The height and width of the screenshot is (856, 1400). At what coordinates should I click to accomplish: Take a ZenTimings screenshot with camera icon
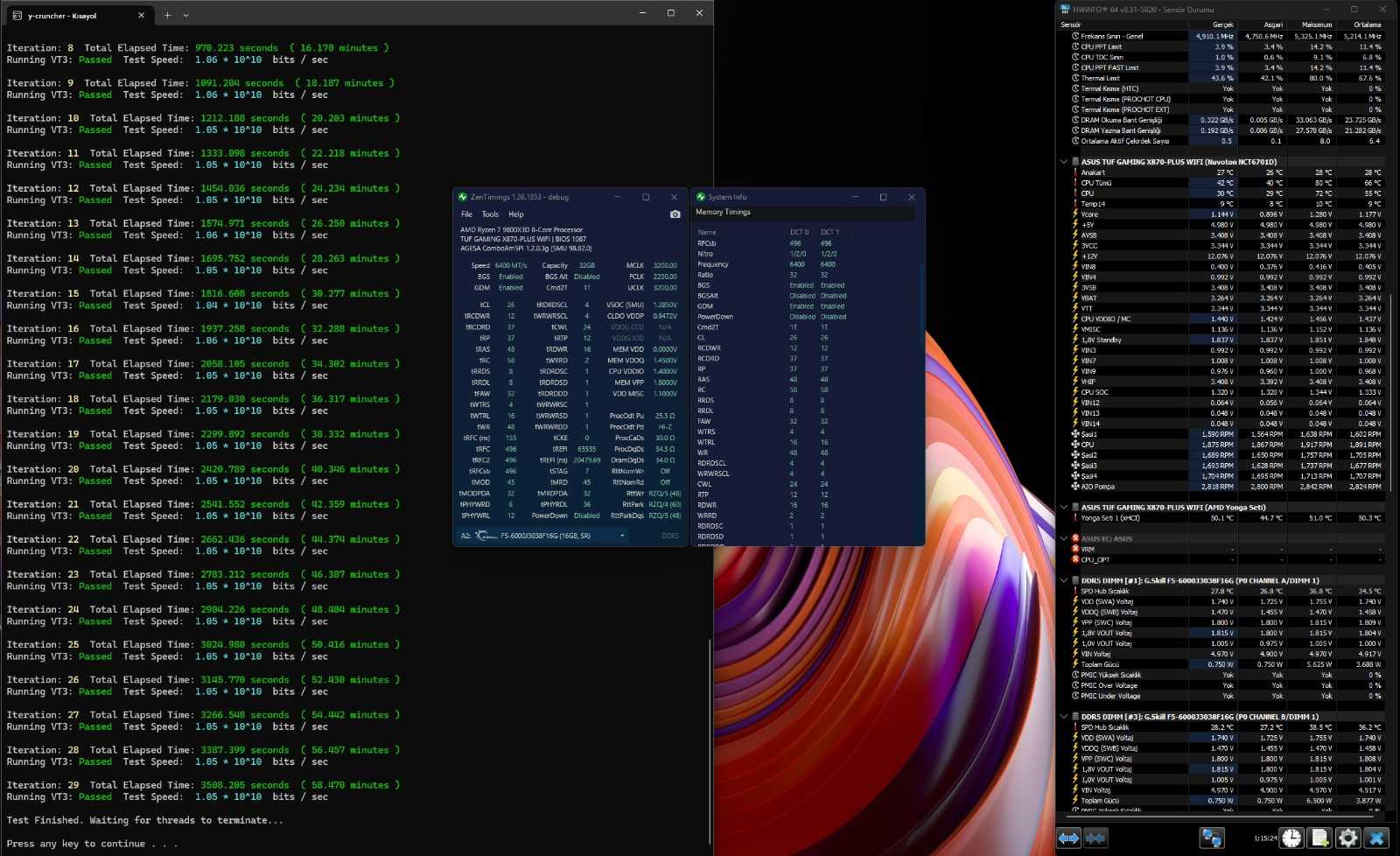coord(675,214)
